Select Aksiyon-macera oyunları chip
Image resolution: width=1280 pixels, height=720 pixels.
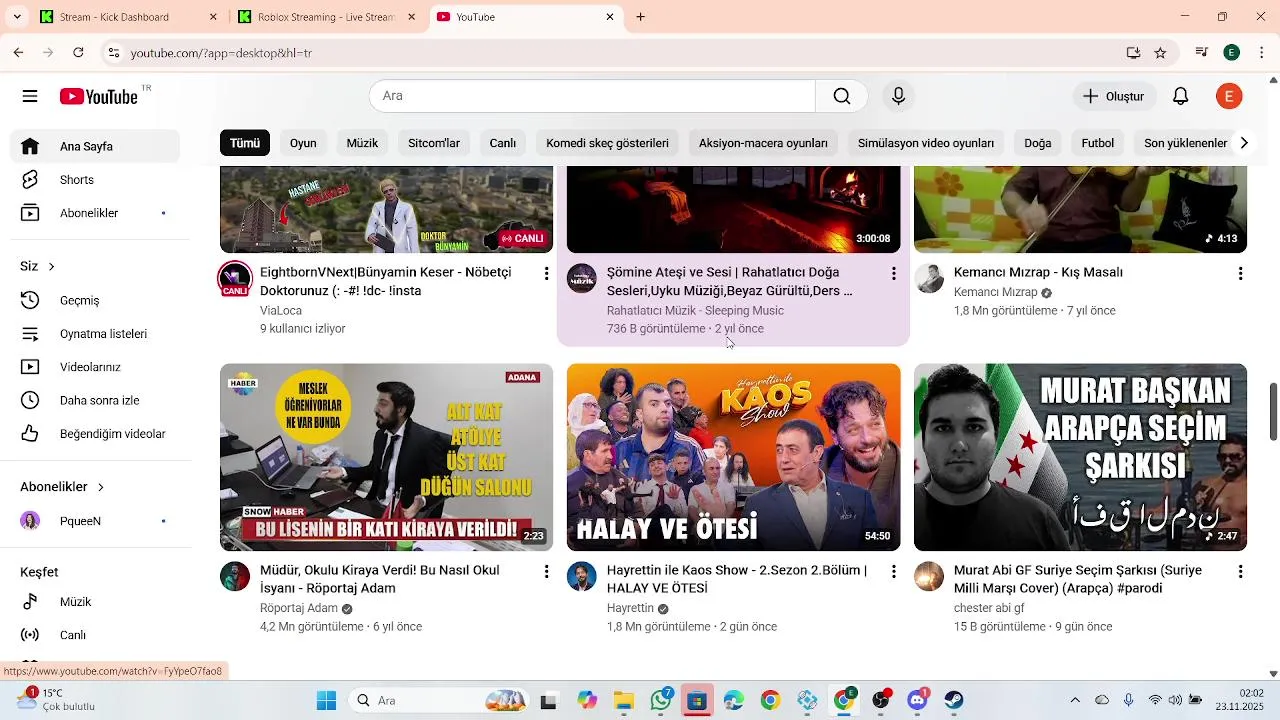coord(763,143)
